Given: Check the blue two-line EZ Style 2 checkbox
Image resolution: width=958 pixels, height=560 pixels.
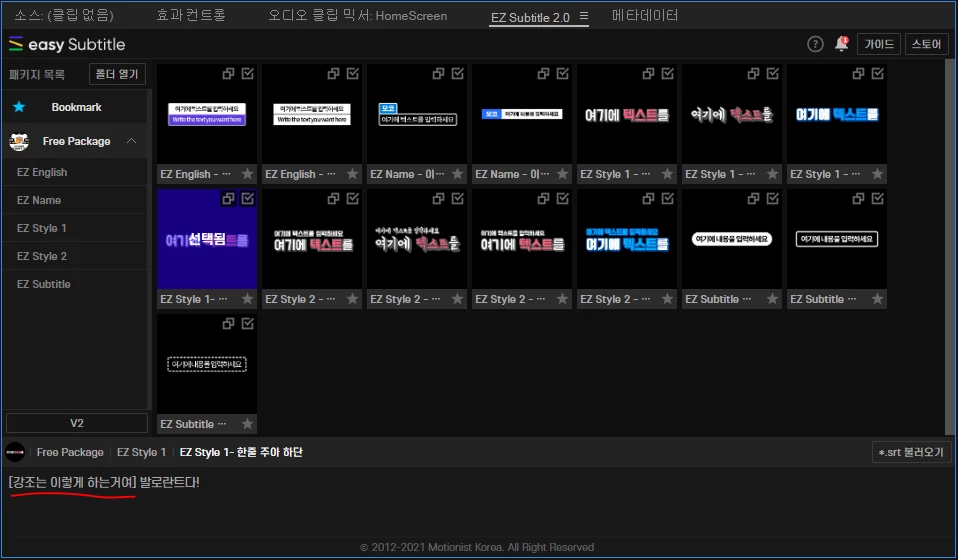Looking at the screenshot, I should pyautogui.click(x=668, y=198).
